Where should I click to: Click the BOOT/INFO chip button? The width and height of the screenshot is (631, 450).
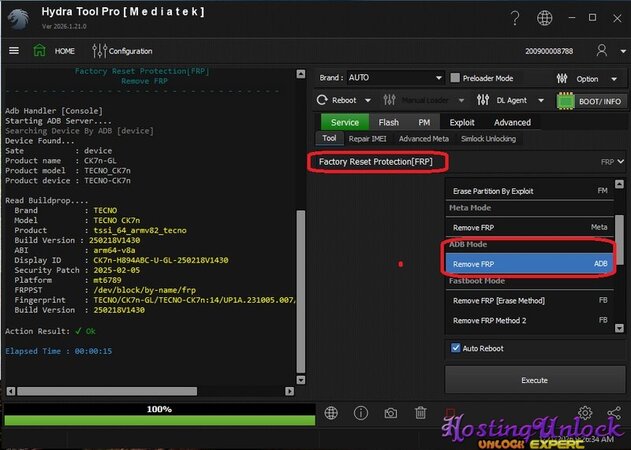[x=592, y=100]
